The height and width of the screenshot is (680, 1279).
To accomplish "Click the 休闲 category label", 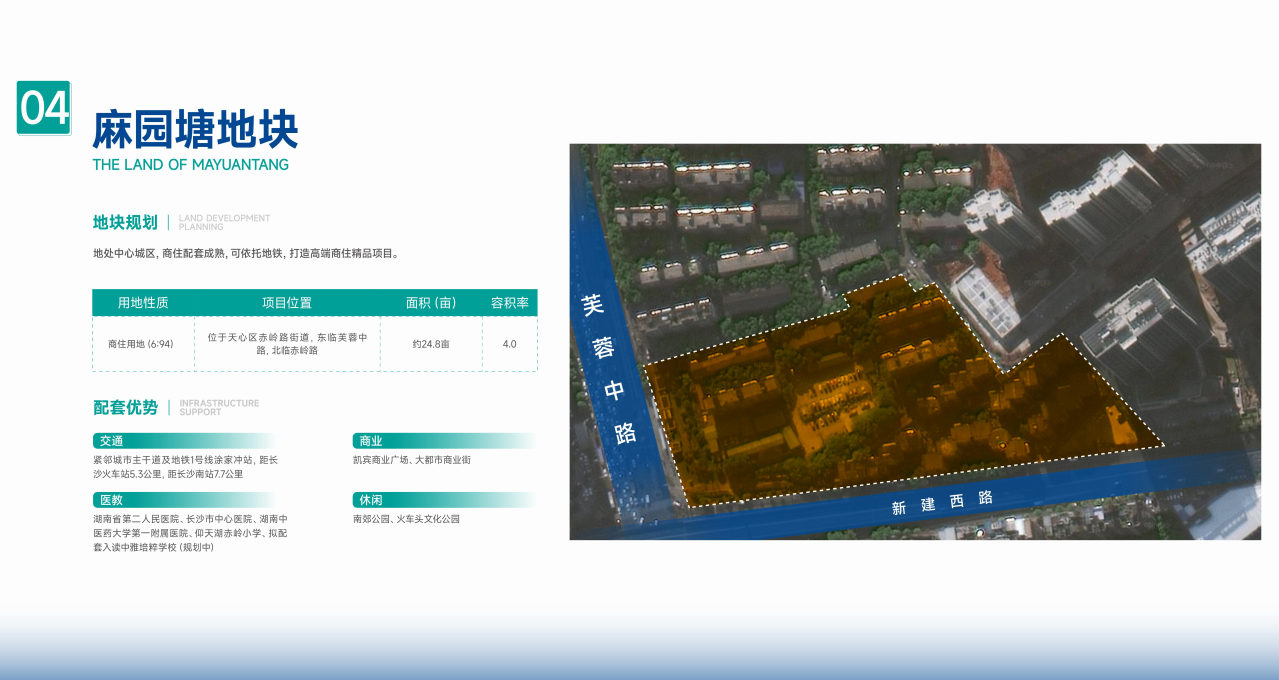I will 370,500.
